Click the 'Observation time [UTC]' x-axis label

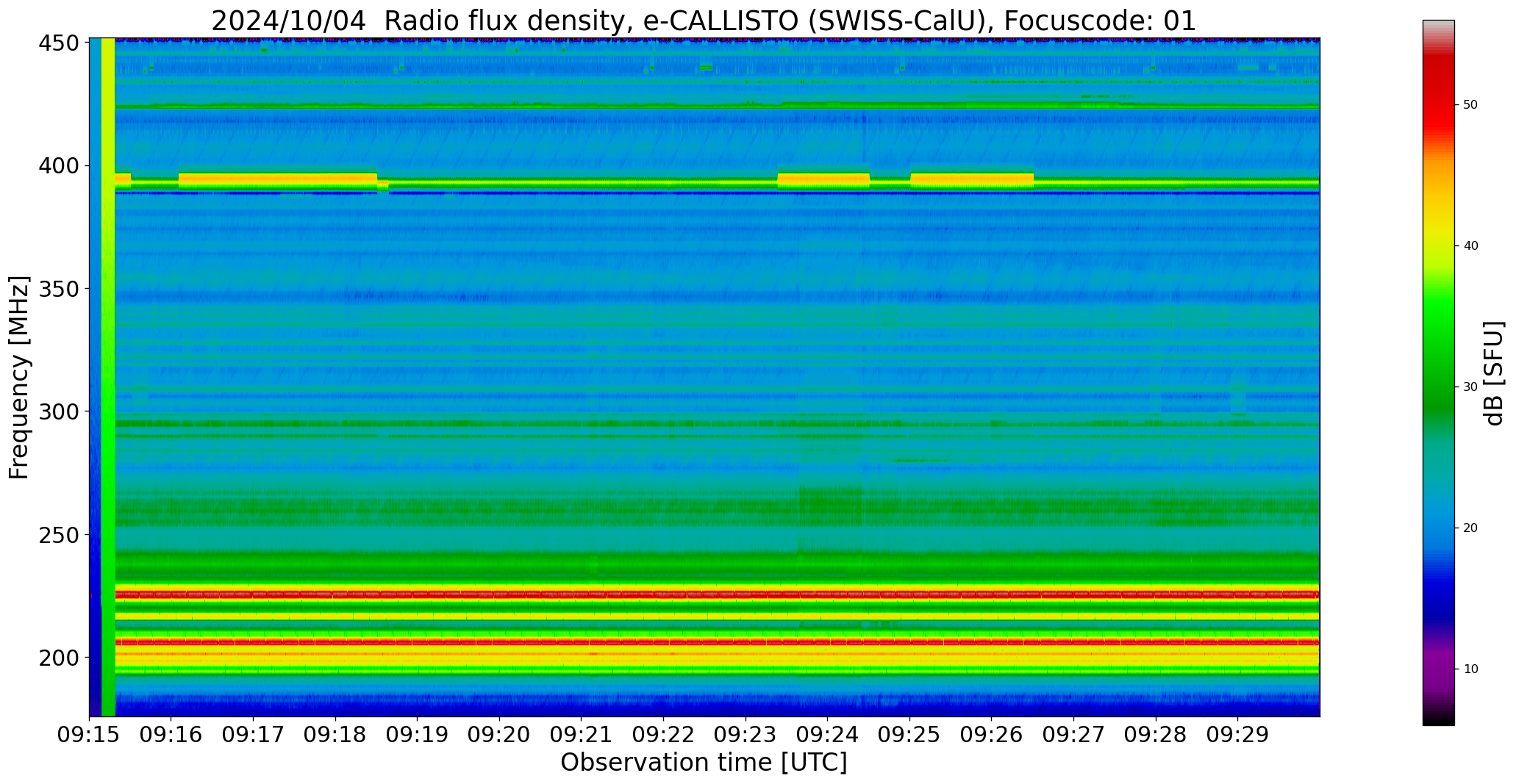(x=704, y=762)
